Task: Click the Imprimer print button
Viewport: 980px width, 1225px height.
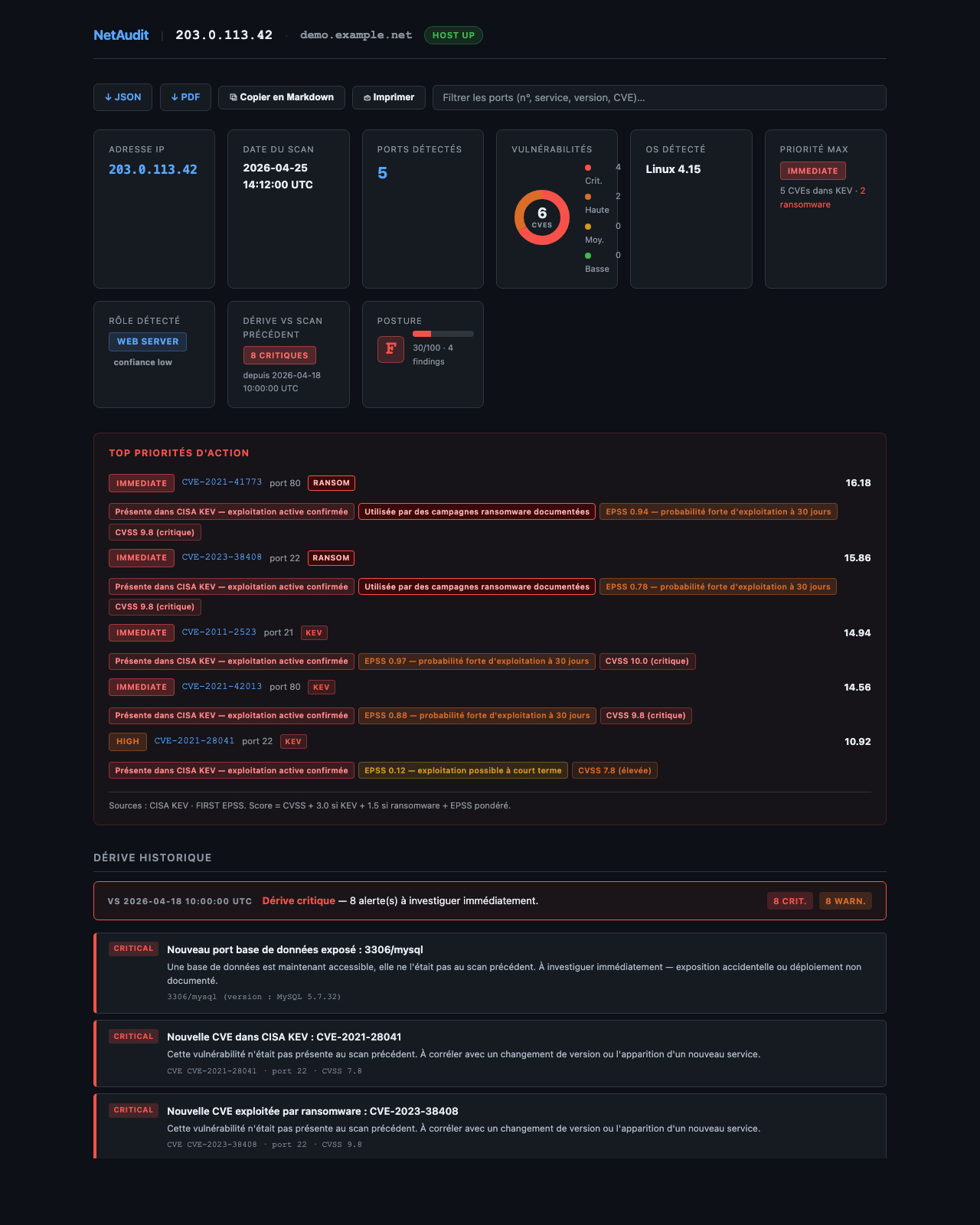Action: coord(389,97)
